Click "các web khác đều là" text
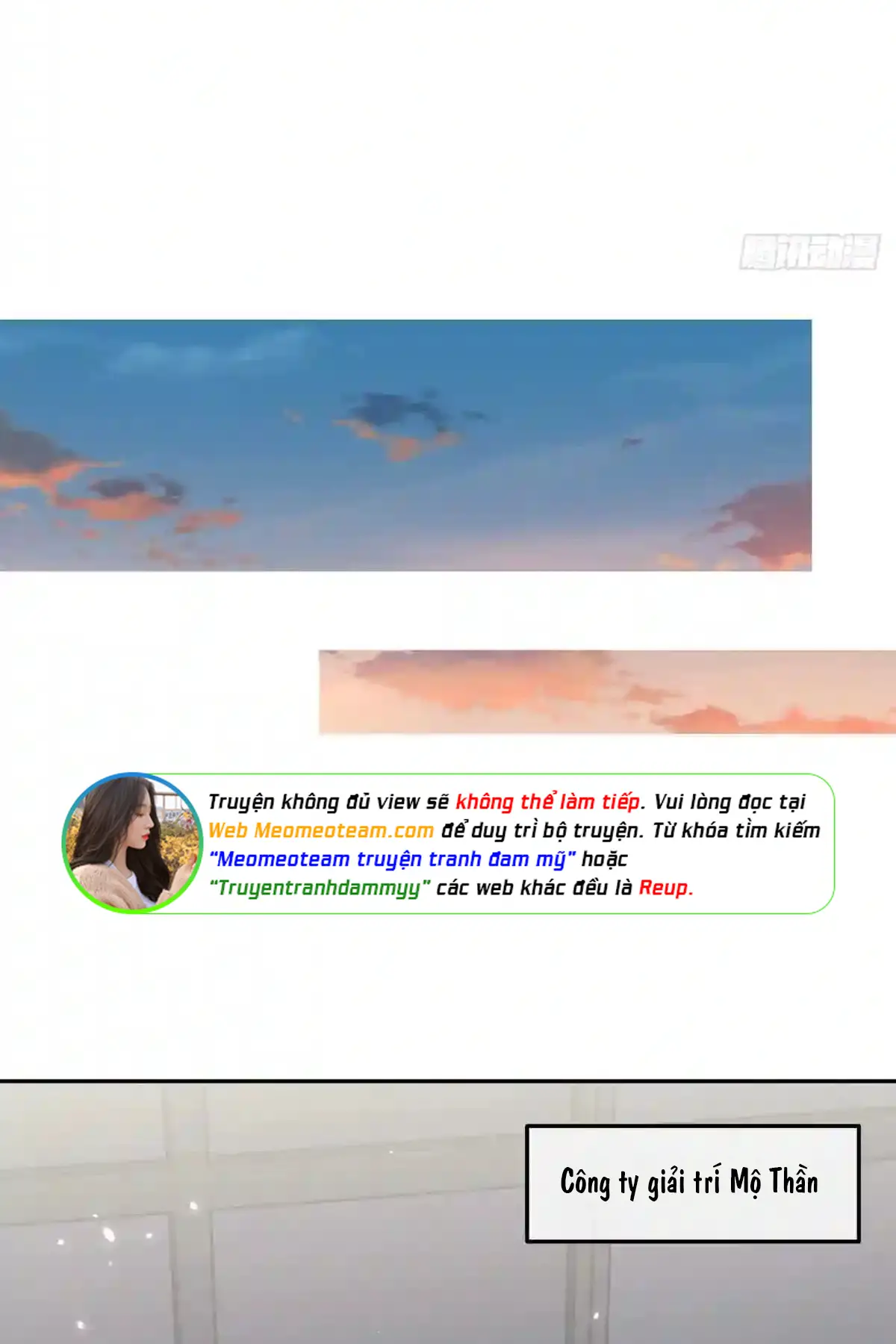 tap(534, 888)
